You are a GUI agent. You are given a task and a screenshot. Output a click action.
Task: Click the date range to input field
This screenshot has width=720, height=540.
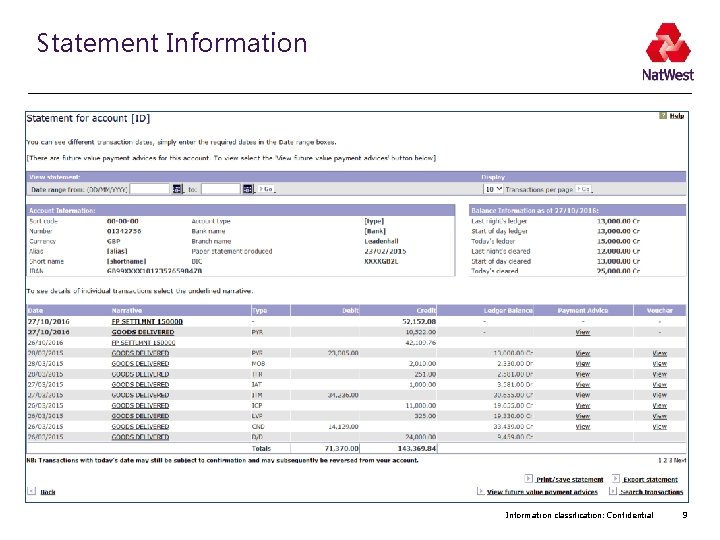click(x=221, y=189)
